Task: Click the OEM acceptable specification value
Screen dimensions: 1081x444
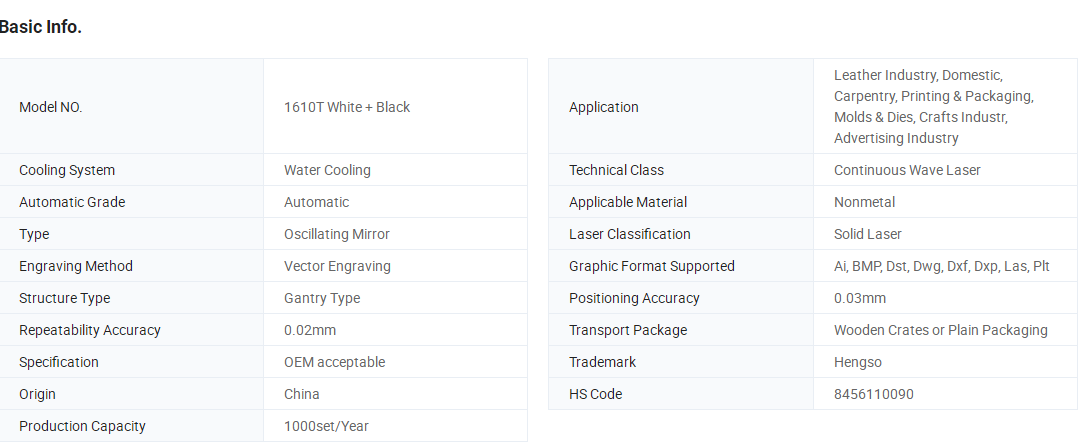Action: 334,362
